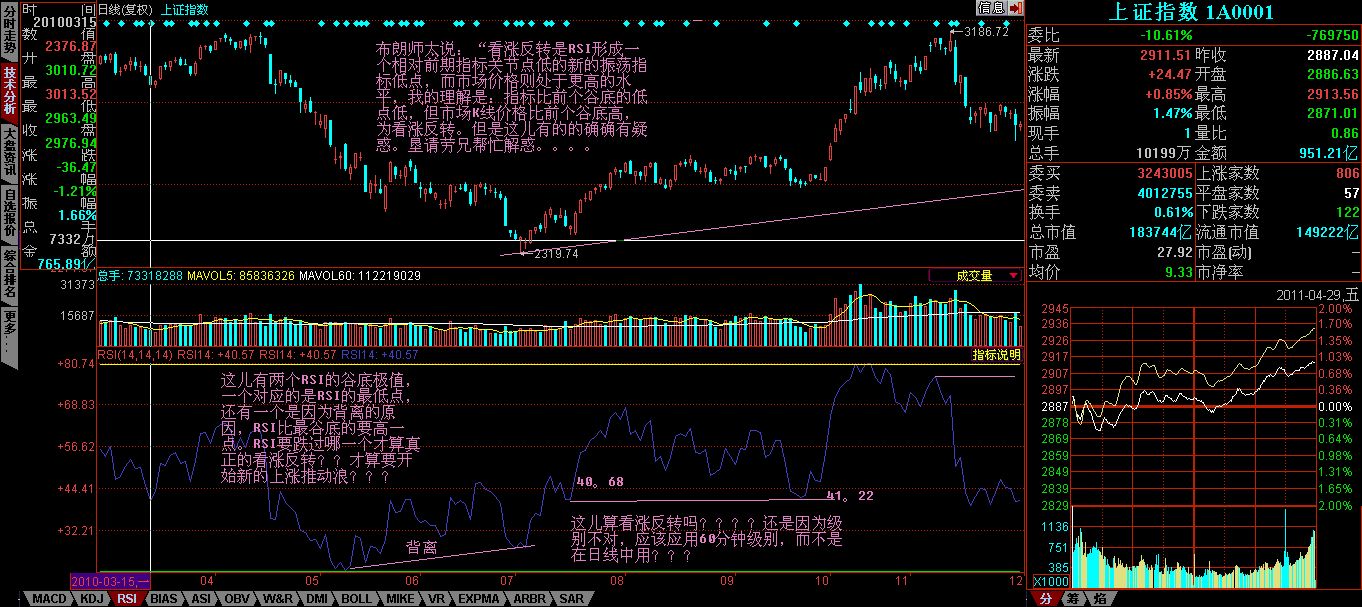The image size is (1362, 607).
Task: Click the 信息 button above the chart
Action: tap(991, 8)
